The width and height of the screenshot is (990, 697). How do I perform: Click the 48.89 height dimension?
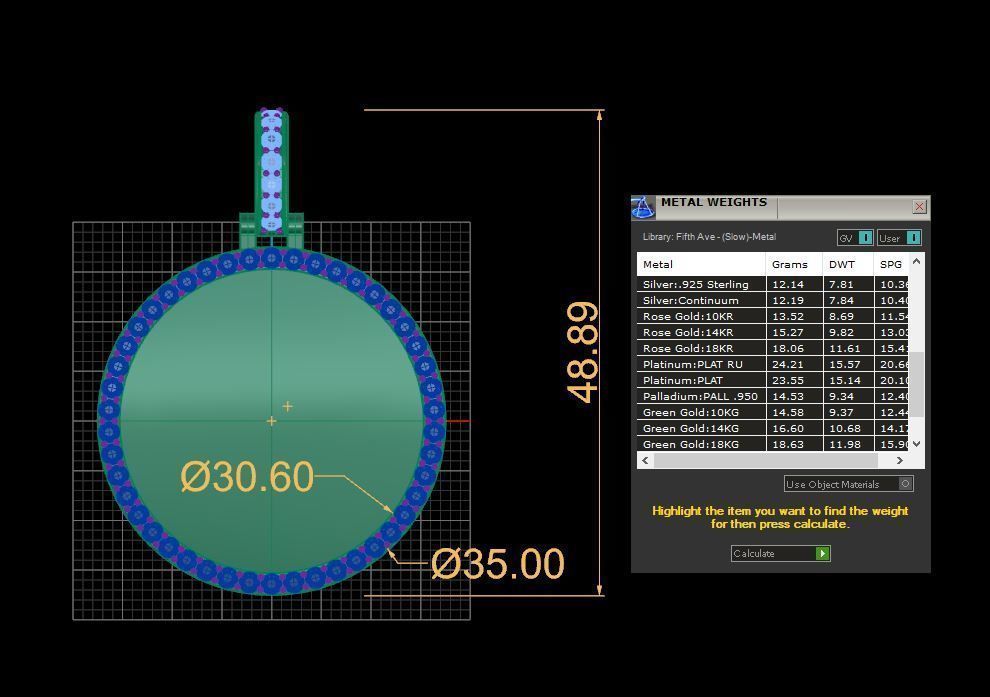point(582,352)
